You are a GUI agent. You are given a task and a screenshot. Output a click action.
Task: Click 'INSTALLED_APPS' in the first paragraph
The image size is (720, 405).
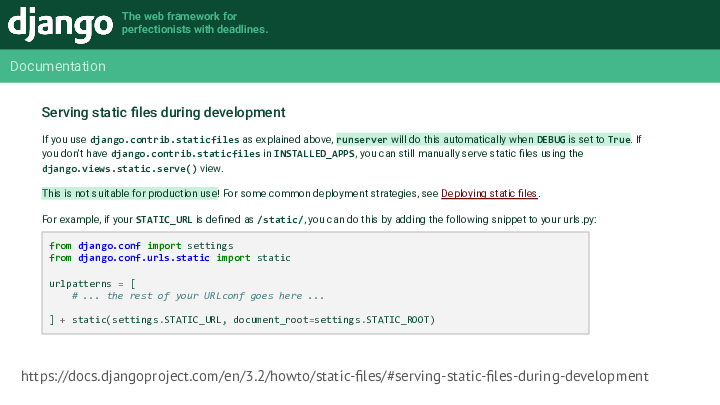314,153
